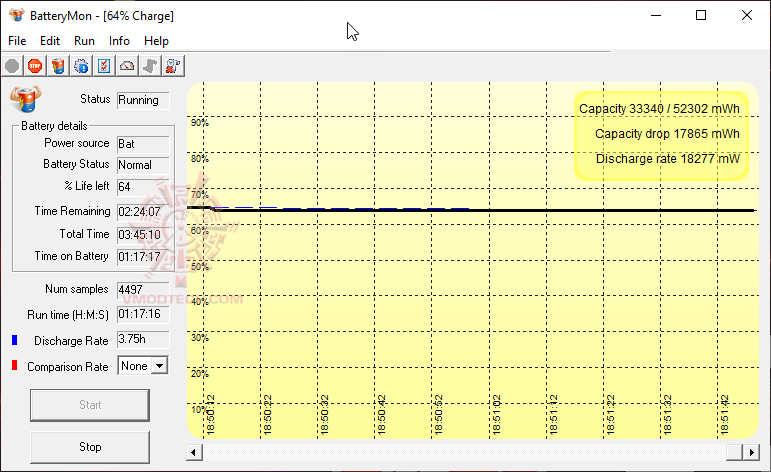Click the 'Num samples' label
771x472 pixels.
(x=77, y=289)
